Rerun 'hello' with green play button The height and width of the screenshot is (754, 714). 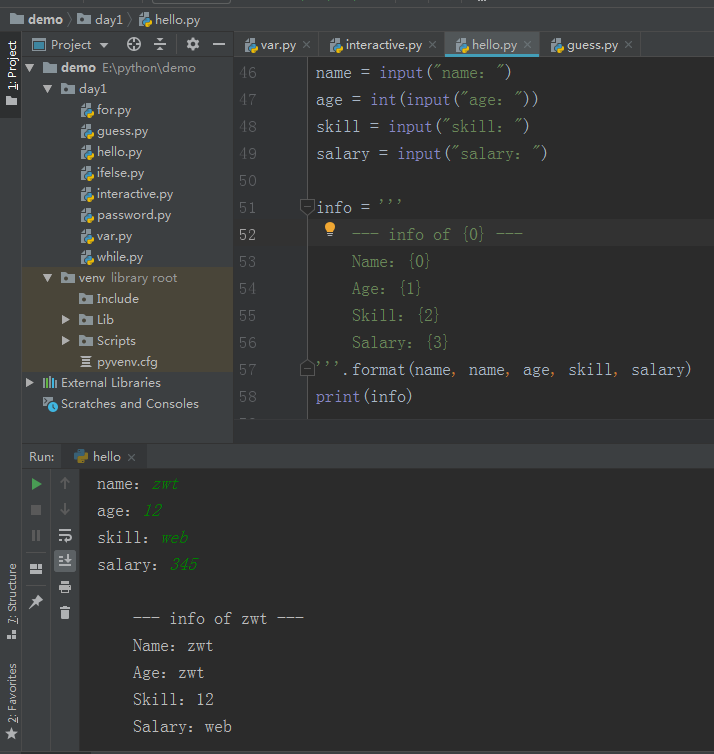coord(36,484)
